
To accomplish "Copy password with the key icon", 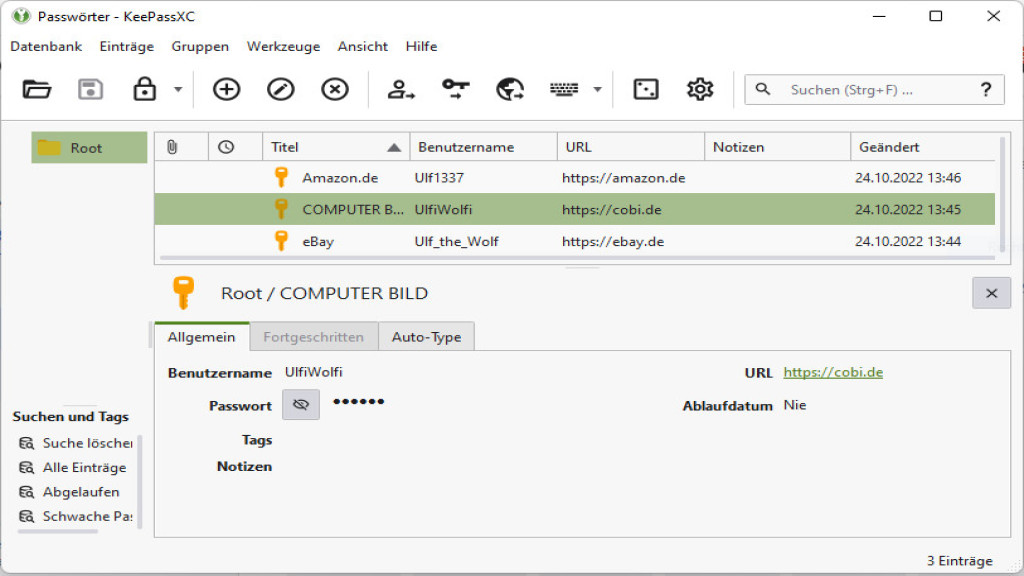I will pos(456,89).
